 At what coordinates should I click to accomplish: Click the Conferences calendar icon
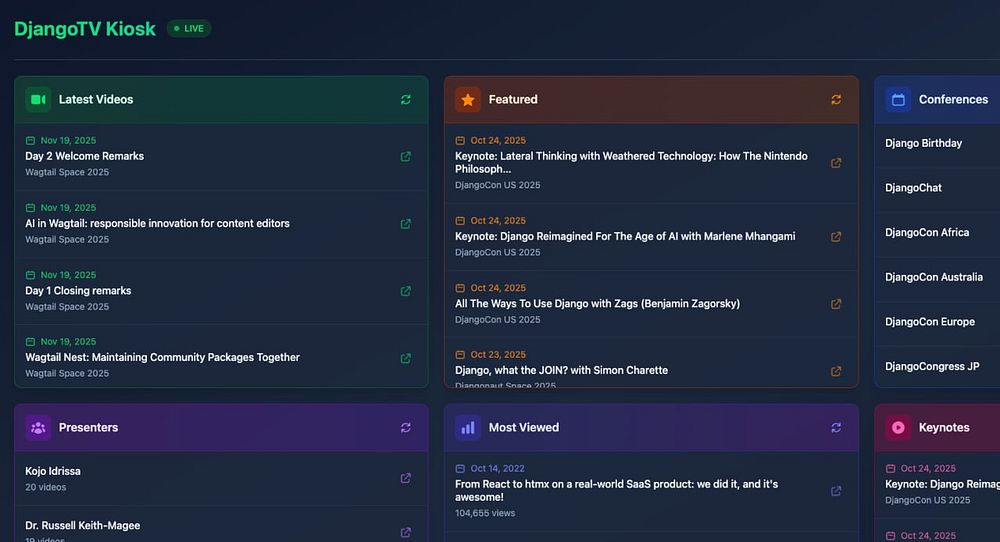pyautogui.click(x=898, y=100)
